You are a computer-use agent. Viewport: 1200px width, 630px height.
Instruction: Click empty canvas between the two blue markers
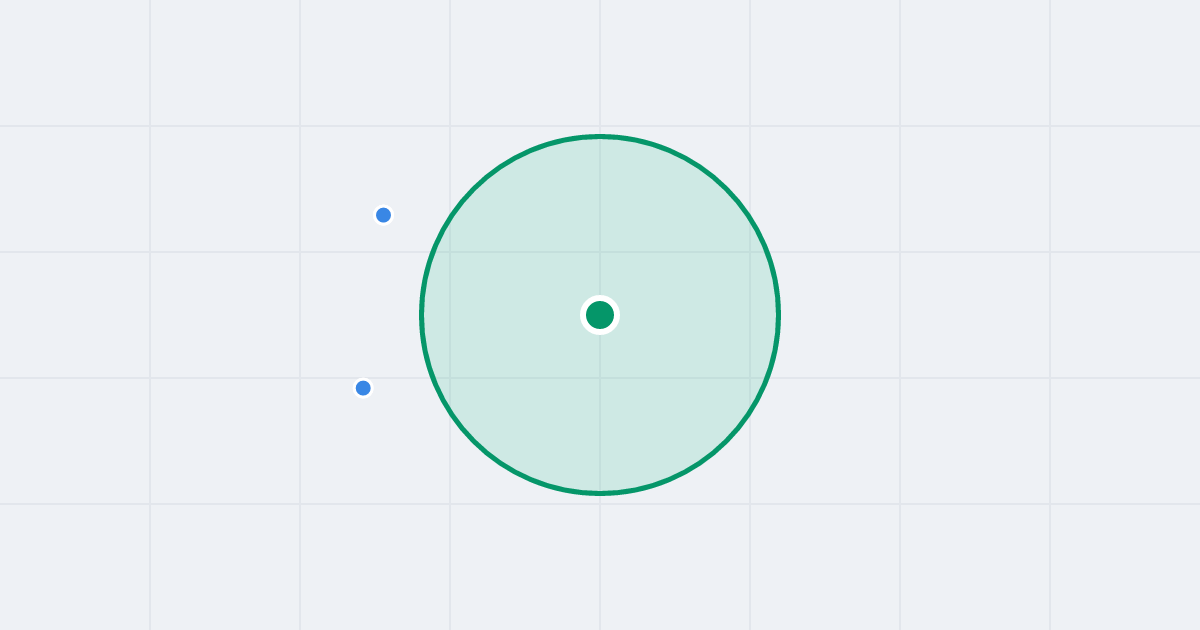(373, 301)
